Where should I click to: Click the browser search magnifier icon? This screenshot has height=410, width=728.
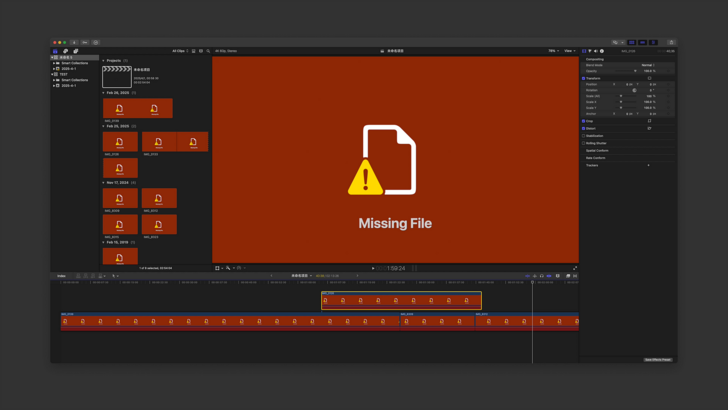(208, 51)
